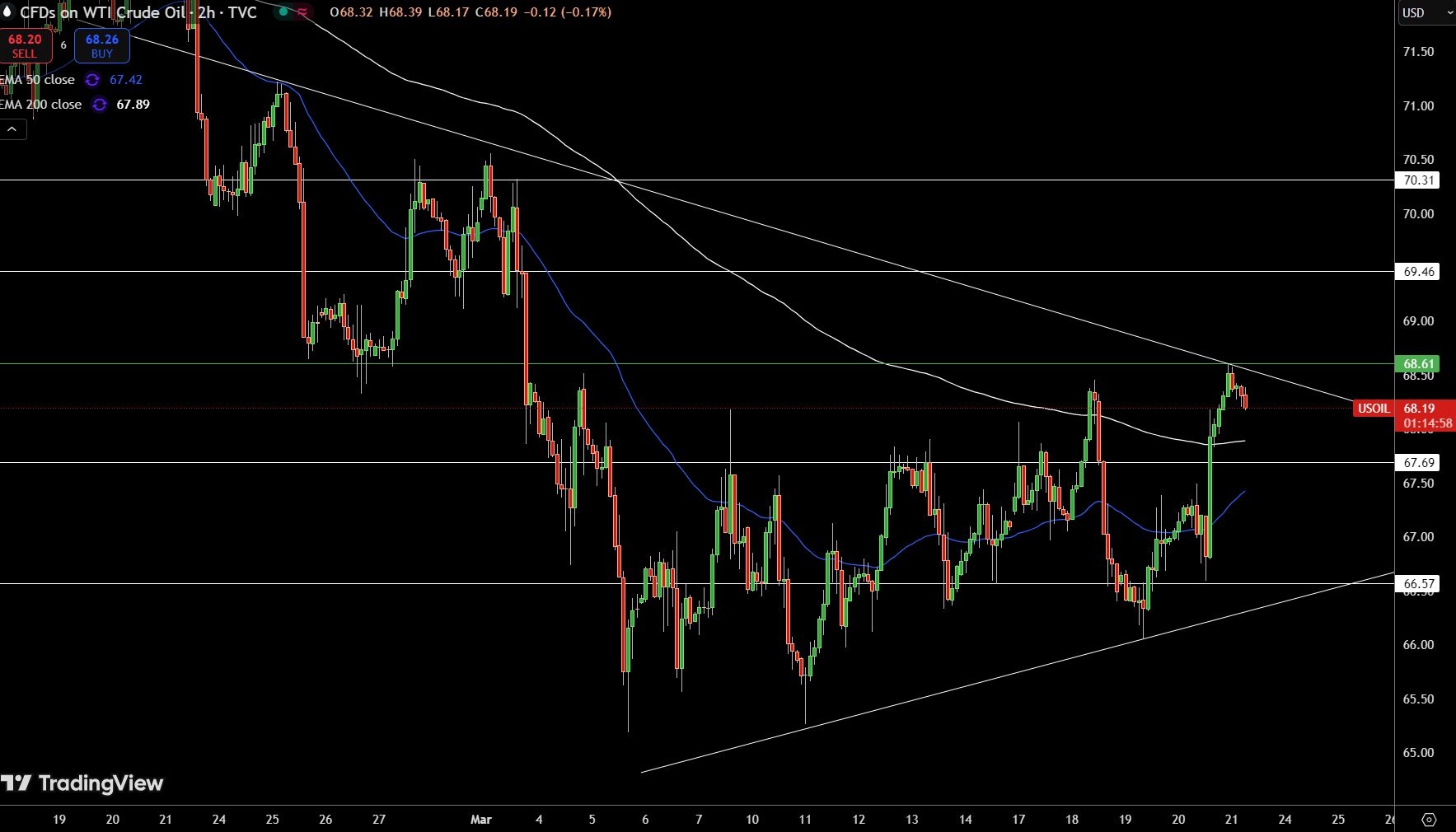Click the 70.31 price axis label
Viewport: 1456px width, 832px height.
click(x=1419, y=180)
